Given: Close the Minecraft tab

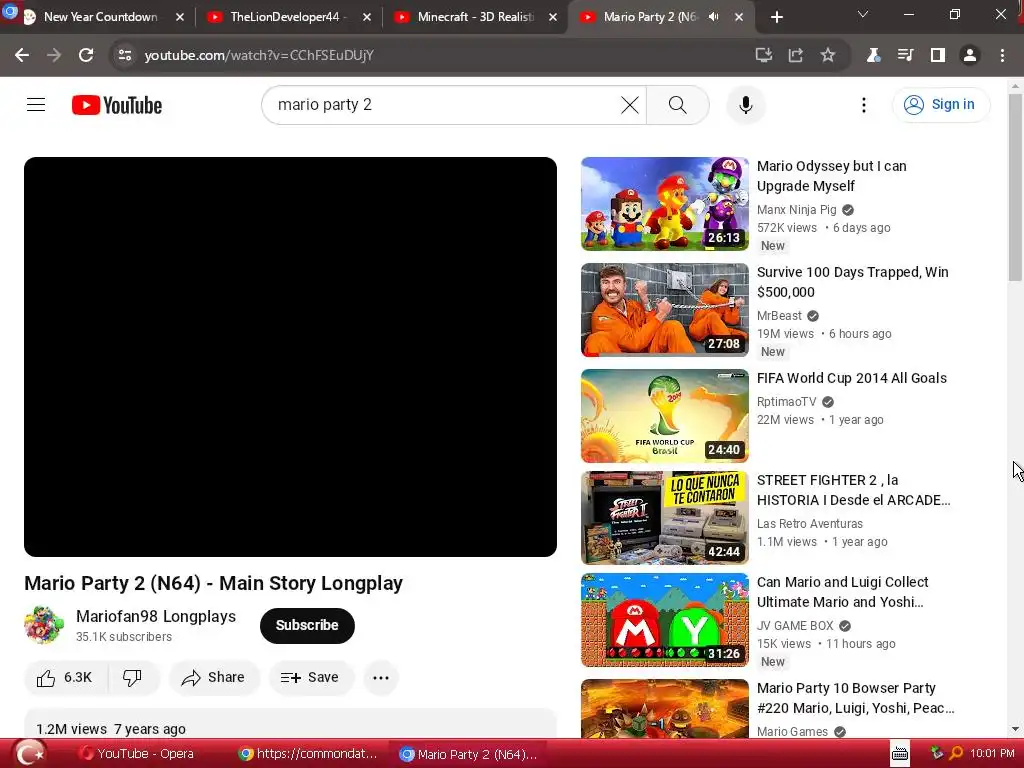Looking at the screenshot, I should pos(553,17).
